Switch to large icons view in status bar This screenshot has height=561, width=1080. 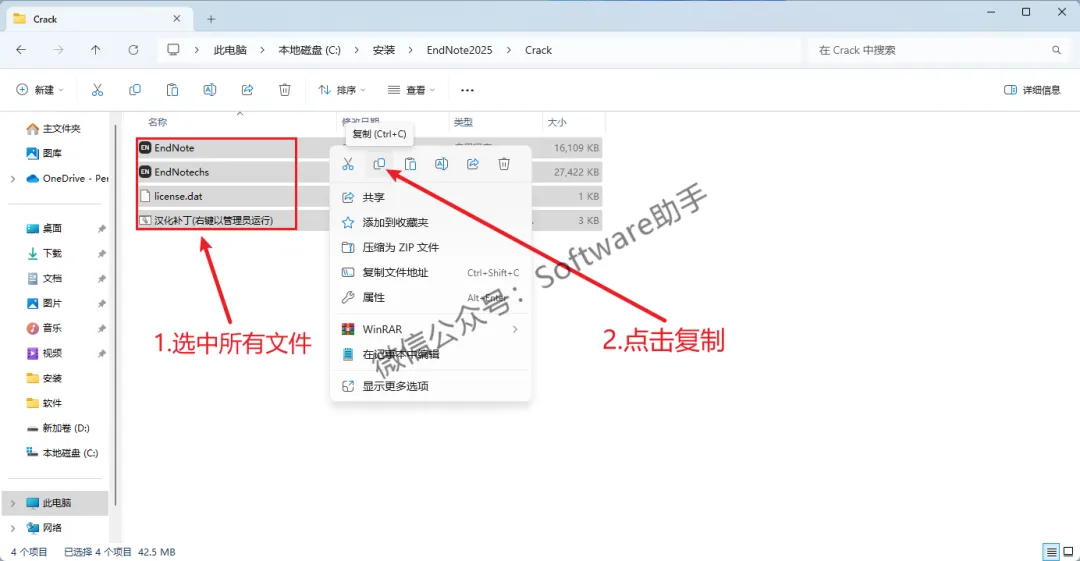click(x=1068, y=551)
